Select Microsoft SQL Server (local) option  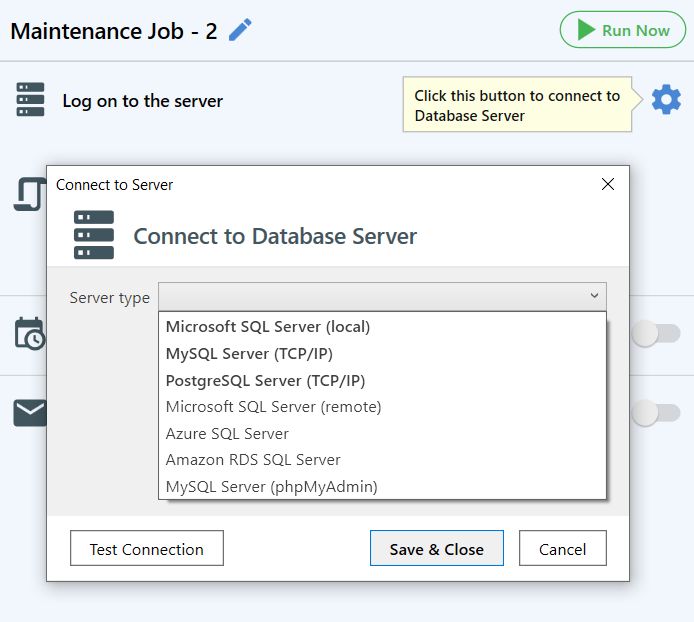268,327
